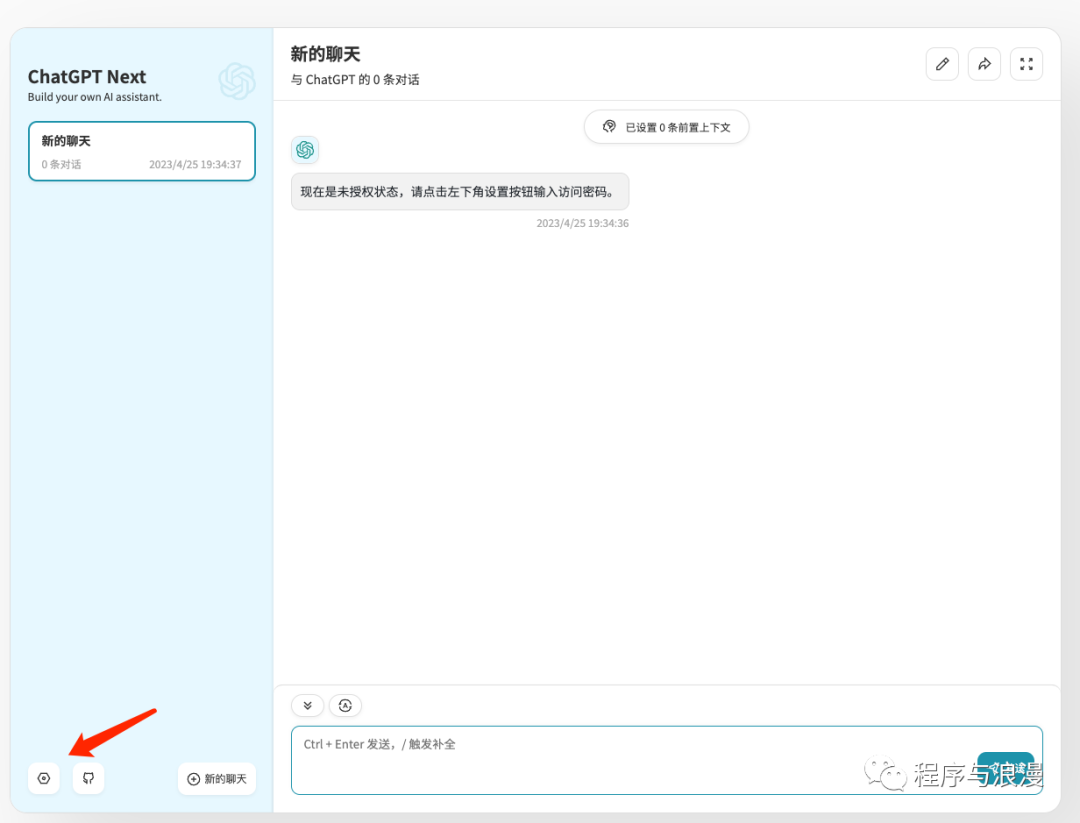The height and width of the screenshot is (823, 1080).
Task: Click the 与 ChatGPT 的 0 条对话 subtitle
Action: point(355,80)
